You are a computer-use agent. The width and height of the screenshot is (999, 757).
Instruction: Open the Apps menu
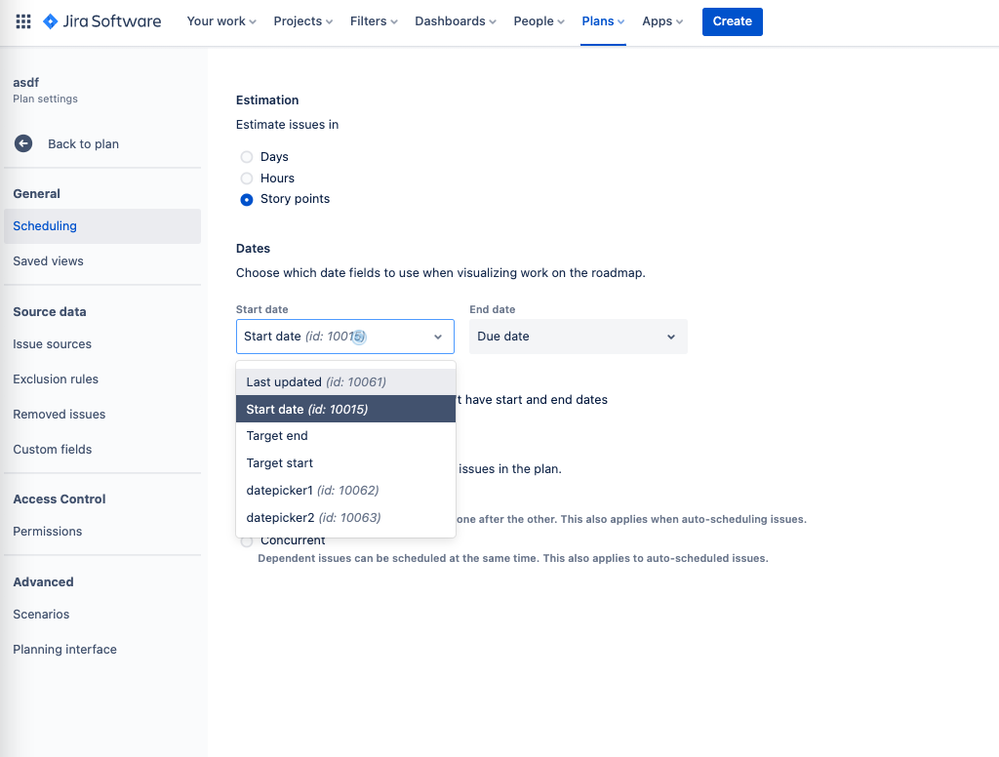660,21
